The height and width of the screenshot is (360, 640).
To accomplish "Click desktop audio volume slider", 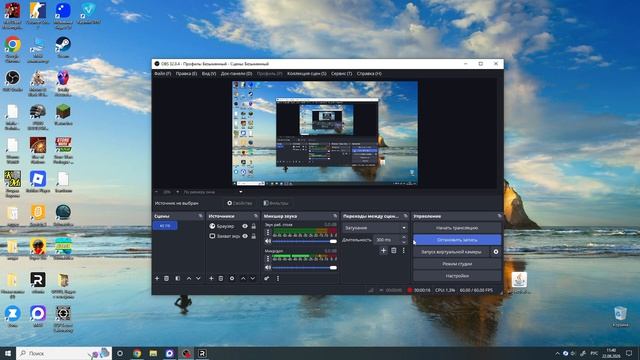I will 304,241.
